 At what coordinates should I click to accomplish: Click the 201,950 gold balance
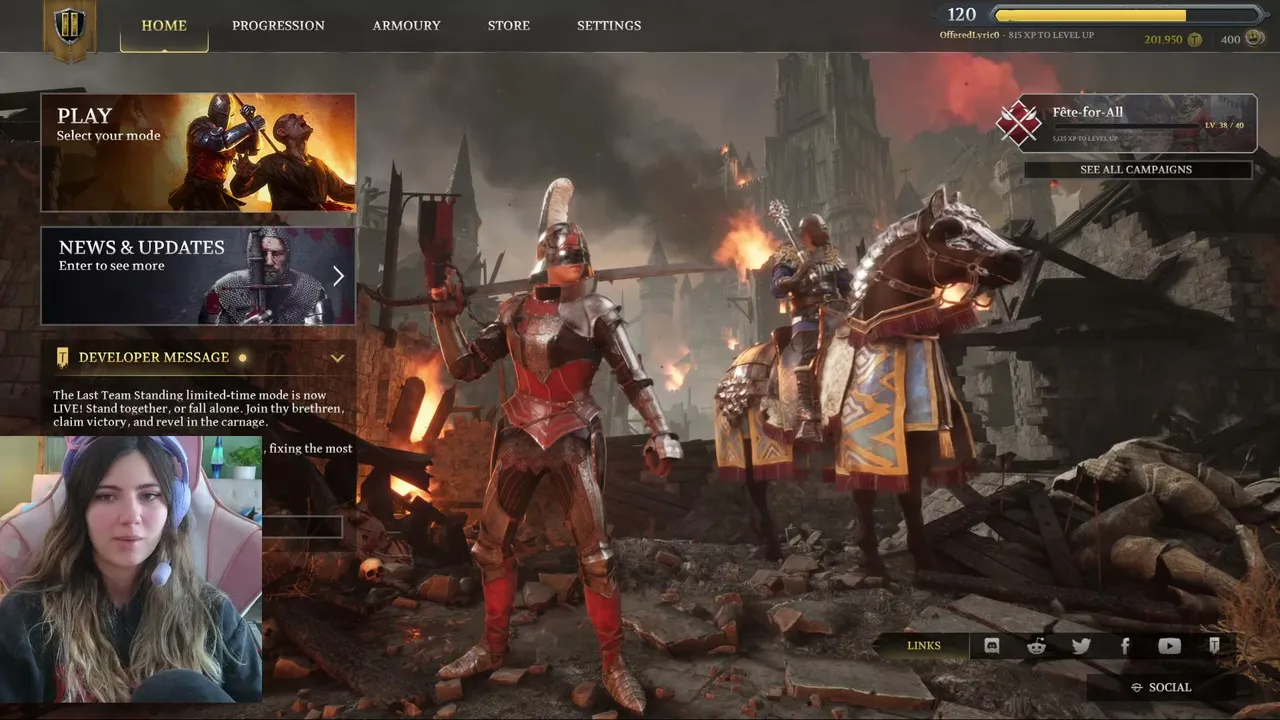pyautogui.click(x=1163, y=40)
